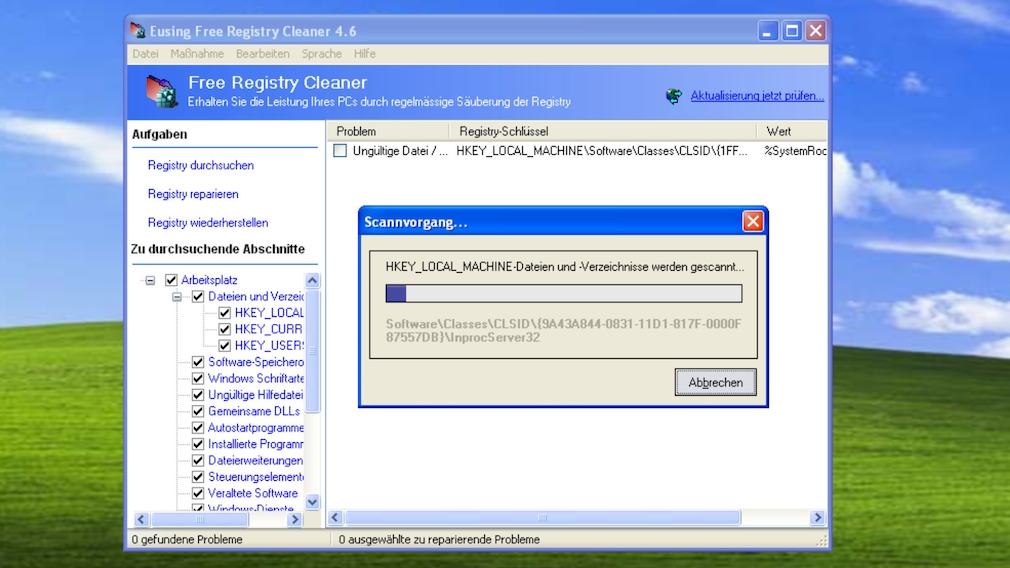Click right arrow of results horizontal scrollbar
The width and height of the screenshot is (1010, 568).
click(x=817, y=518)
